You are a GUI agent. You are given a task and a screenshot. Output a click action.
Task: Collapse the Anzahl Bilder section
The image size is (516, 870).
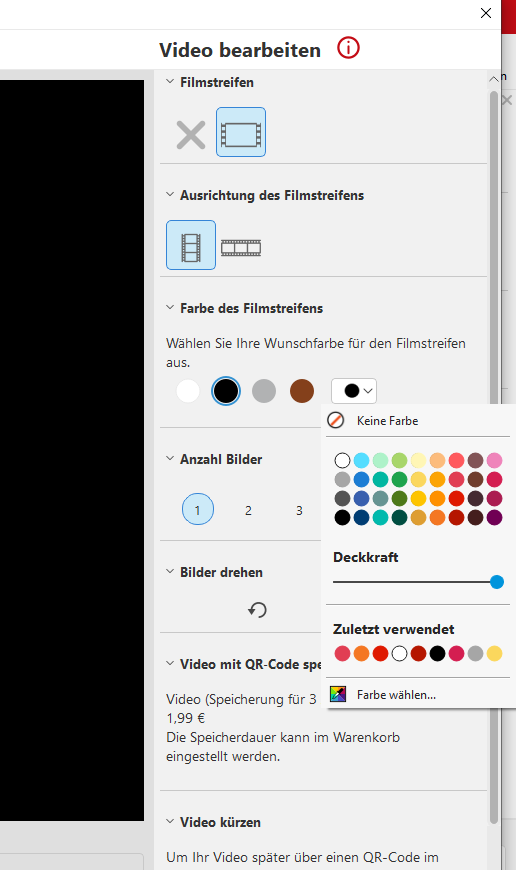(170, 459)
